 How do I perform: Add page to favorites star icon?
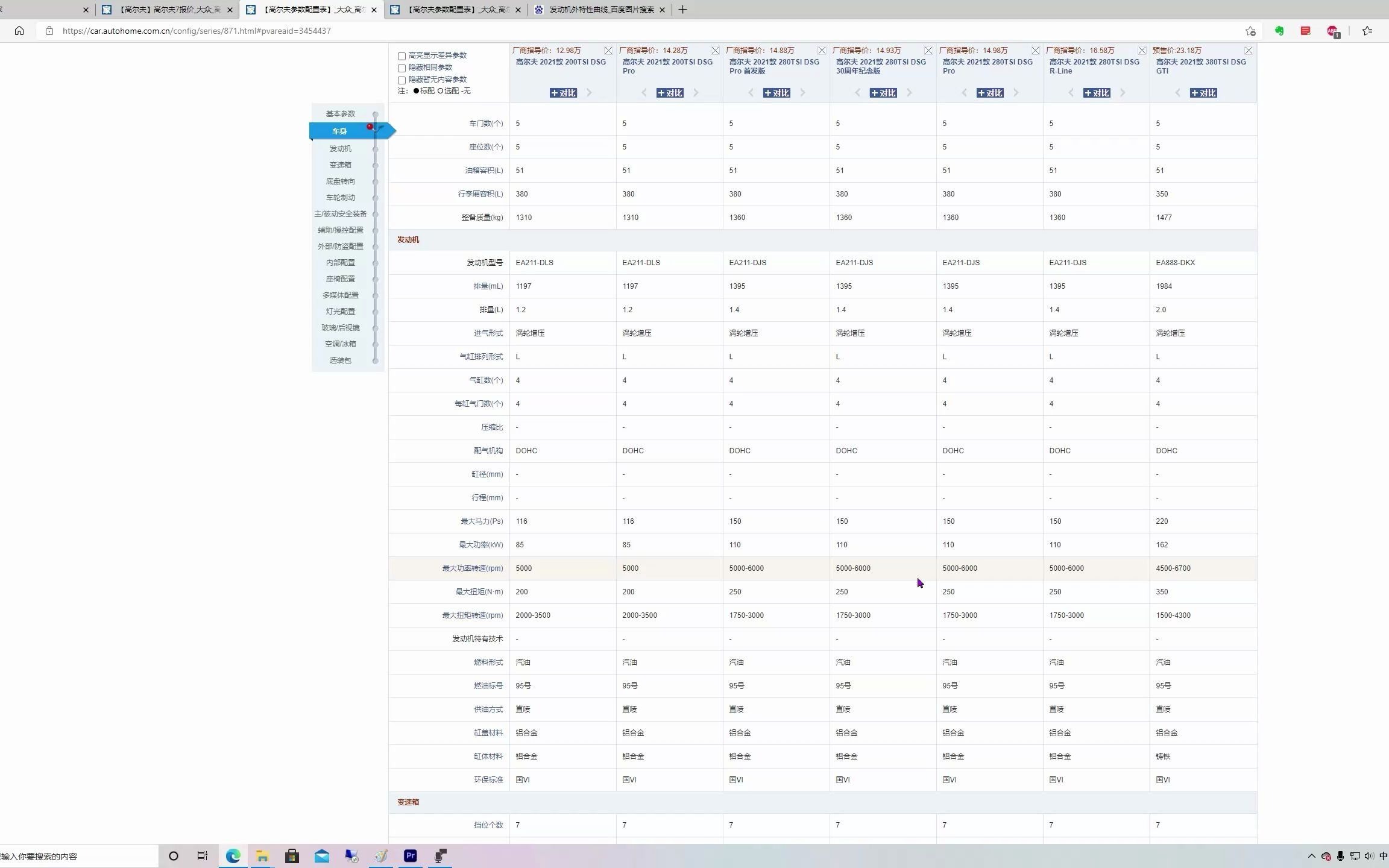pyautogui.click(x=1250, y=31)
